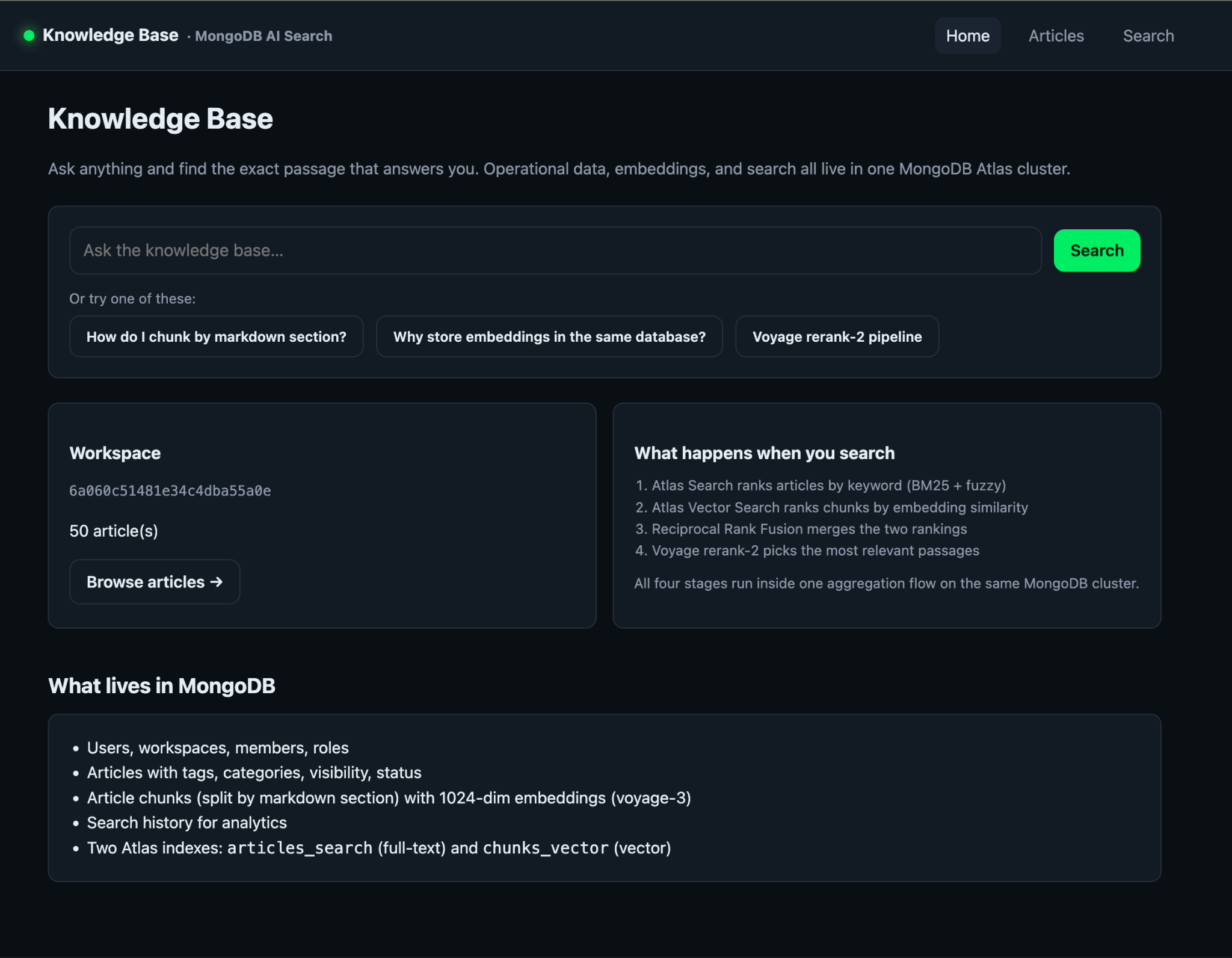Click the chunks_vector index name

[x=546, y=848]
